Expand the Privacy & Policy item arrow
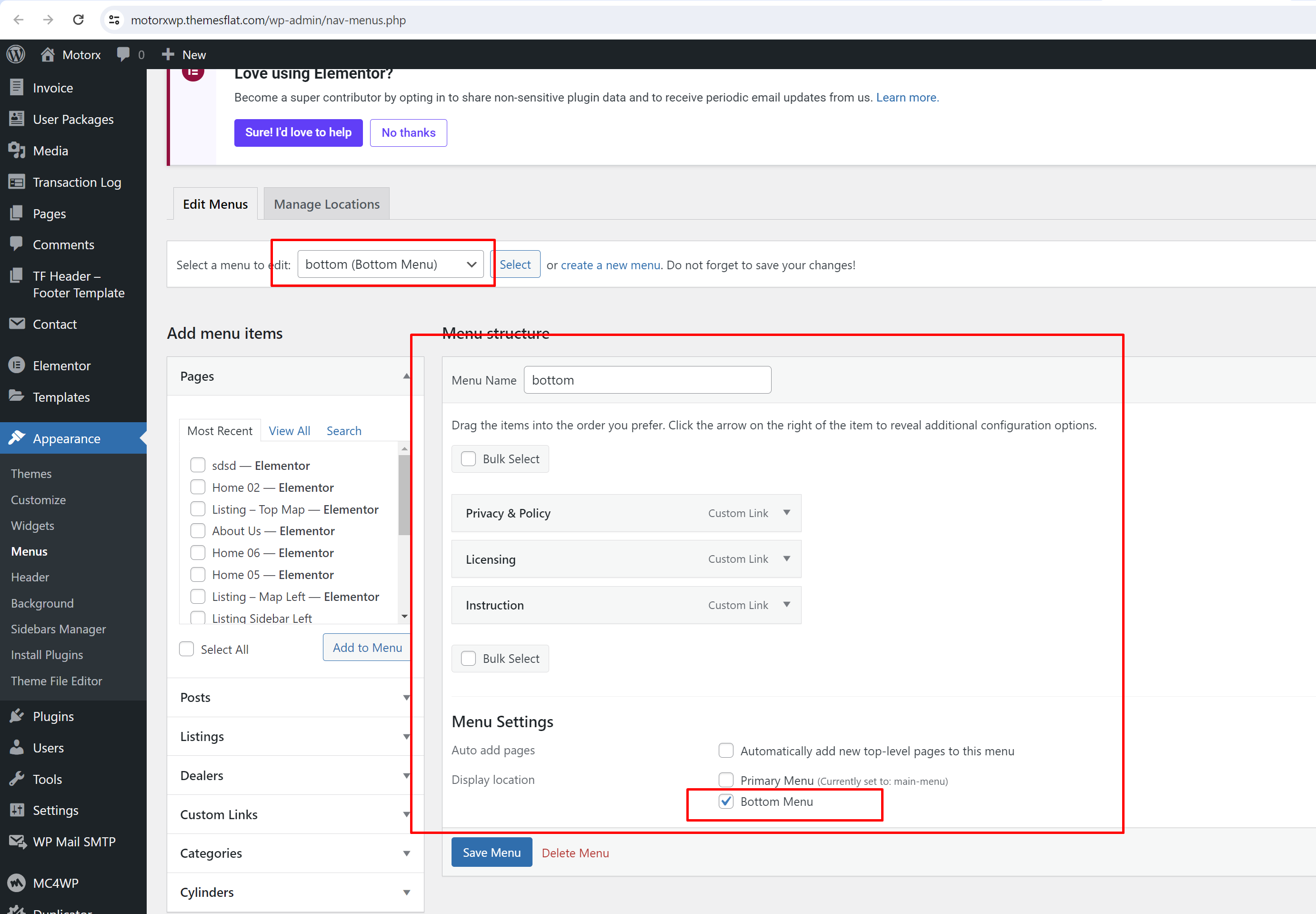Image resolution: width=1316 pixels, height=914 pixels. click(x=787, y=513)
